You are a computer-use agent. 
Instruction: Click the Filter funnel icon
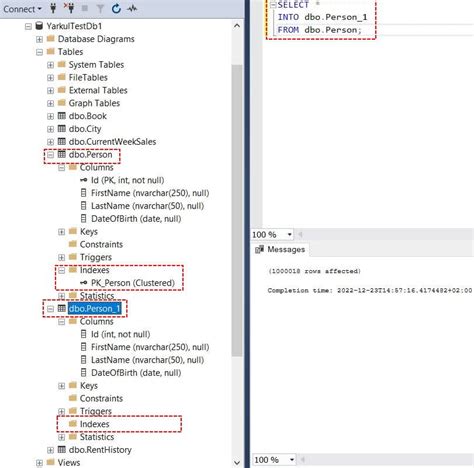pyautogui.click(x=100, y=9)
